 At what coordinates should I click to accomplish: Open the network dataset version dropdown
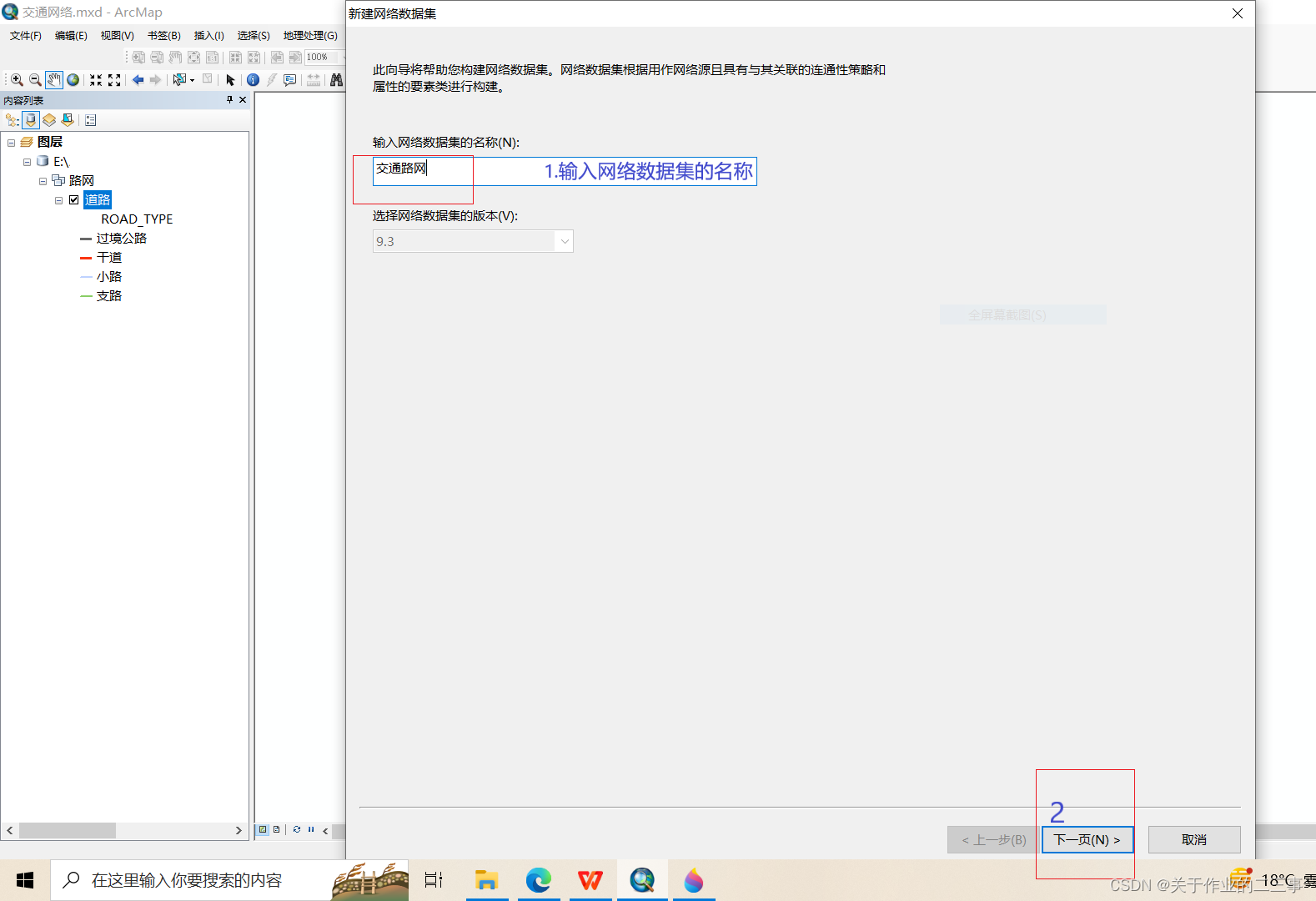(565, 241)
